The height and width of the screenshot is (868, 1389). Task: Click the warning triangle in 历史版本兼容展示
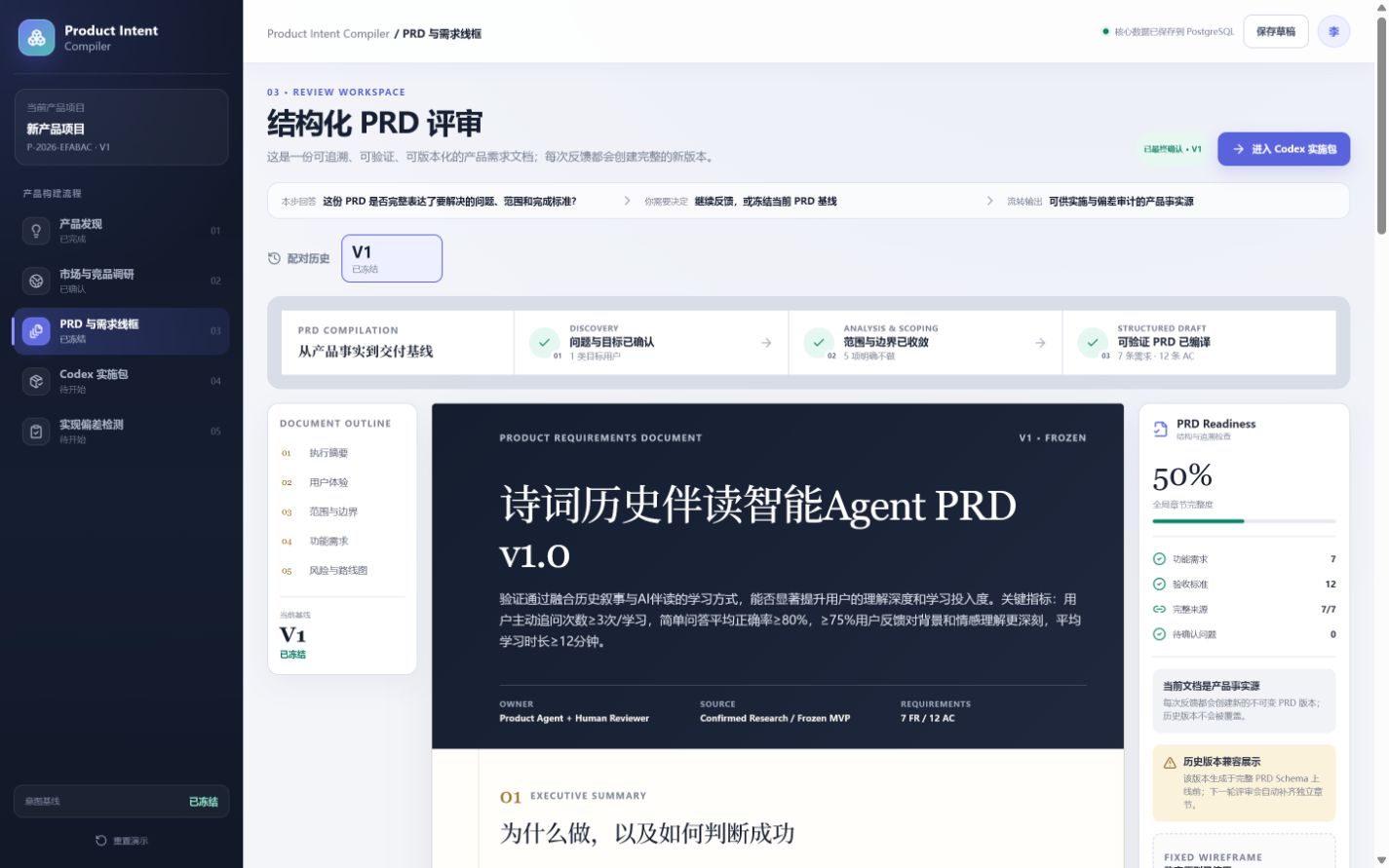click(1170, 763)
